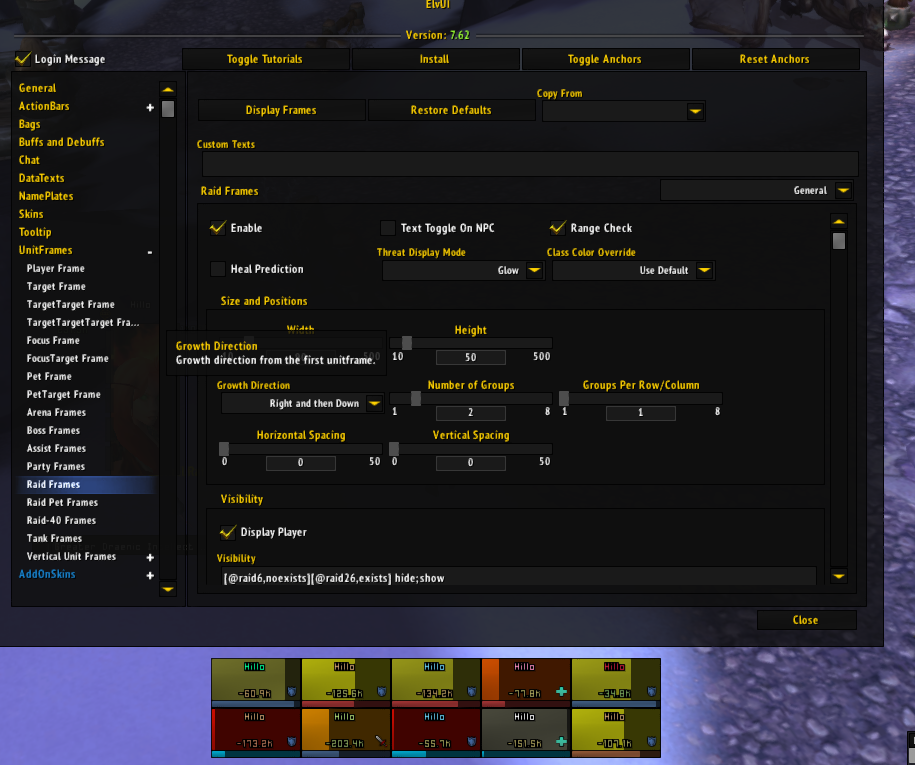Click sidebar scroll down arrow

[x=167, y=589]
